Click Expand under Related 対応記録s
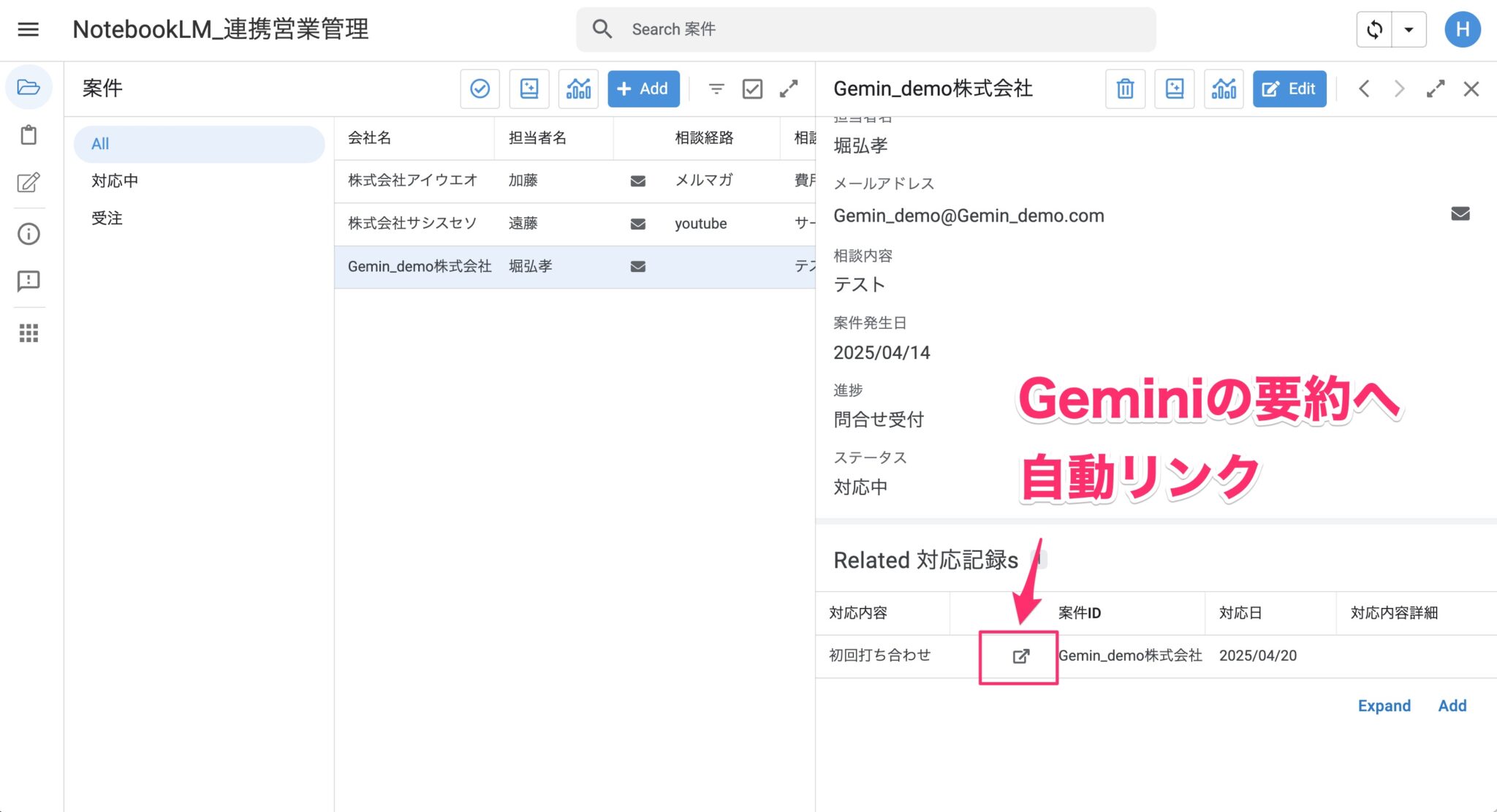1497x812 pixels. pyautogui.click(x=1384, y=705)
